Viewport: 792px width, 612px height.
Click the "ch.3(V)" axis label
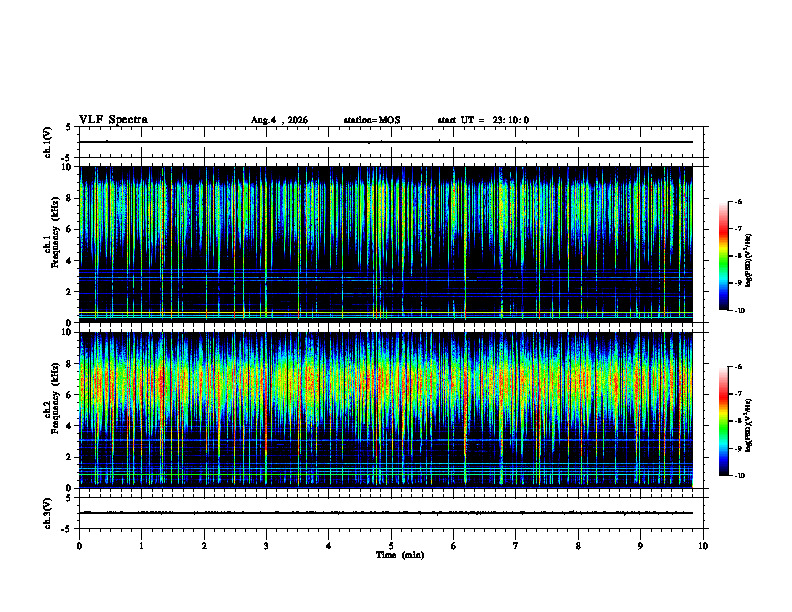click(47, 513)
